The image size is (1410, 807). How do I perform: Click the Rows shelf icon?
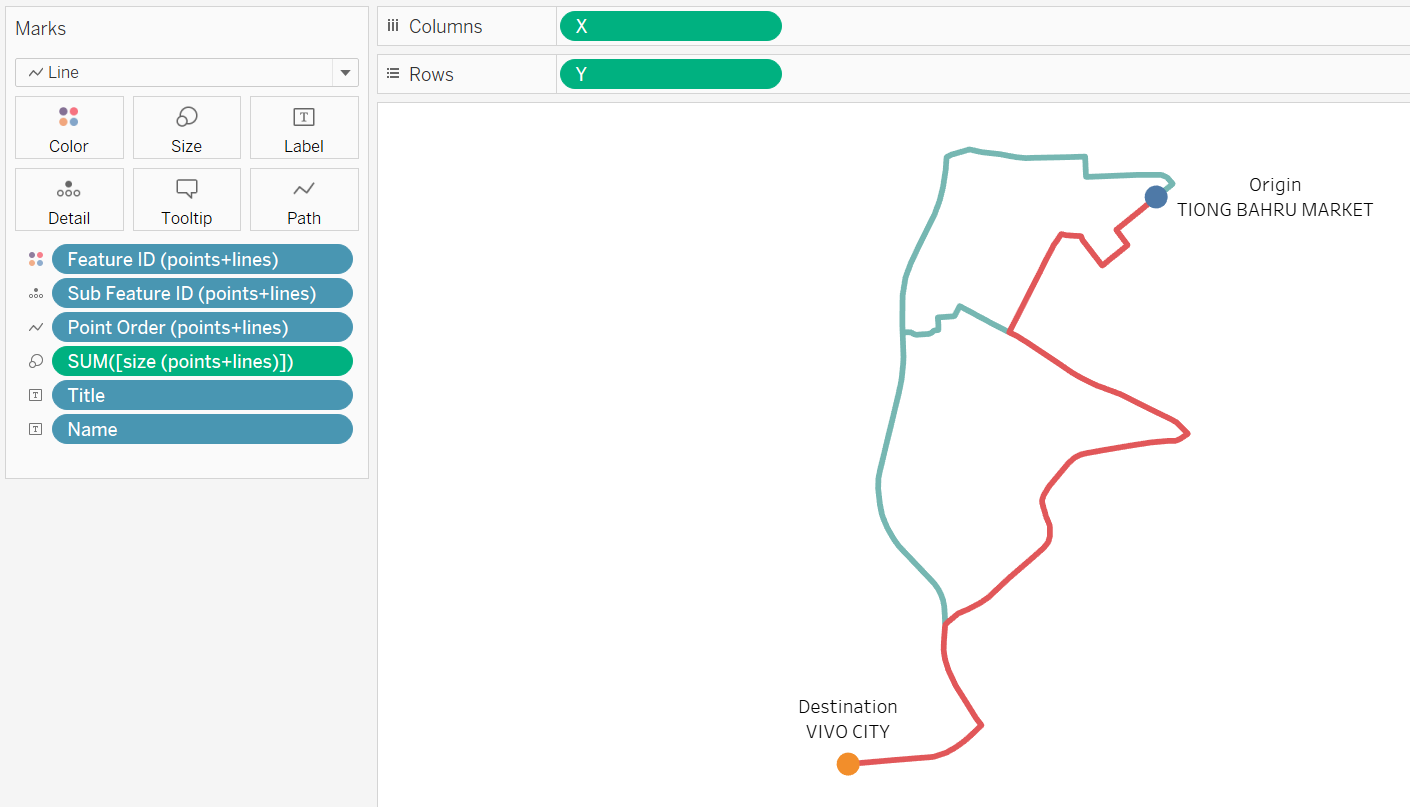point(393,74)
